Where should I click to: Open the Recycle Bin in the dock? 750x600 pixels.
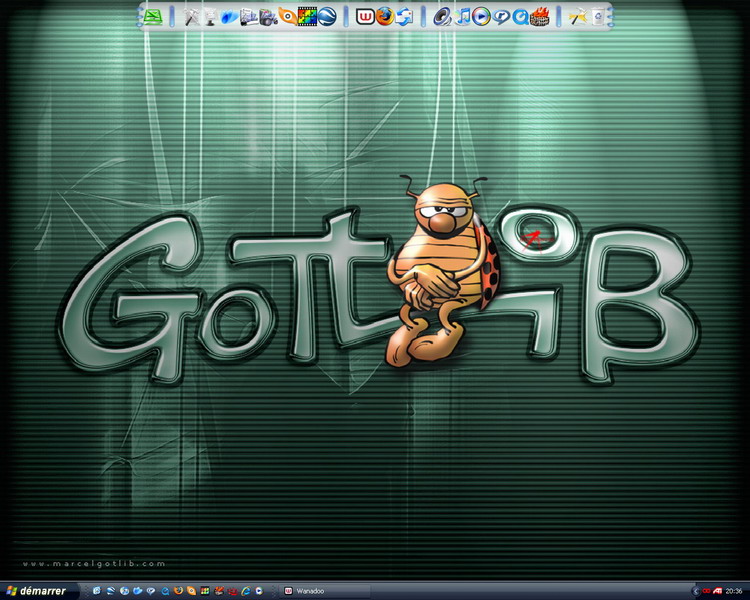597,16
